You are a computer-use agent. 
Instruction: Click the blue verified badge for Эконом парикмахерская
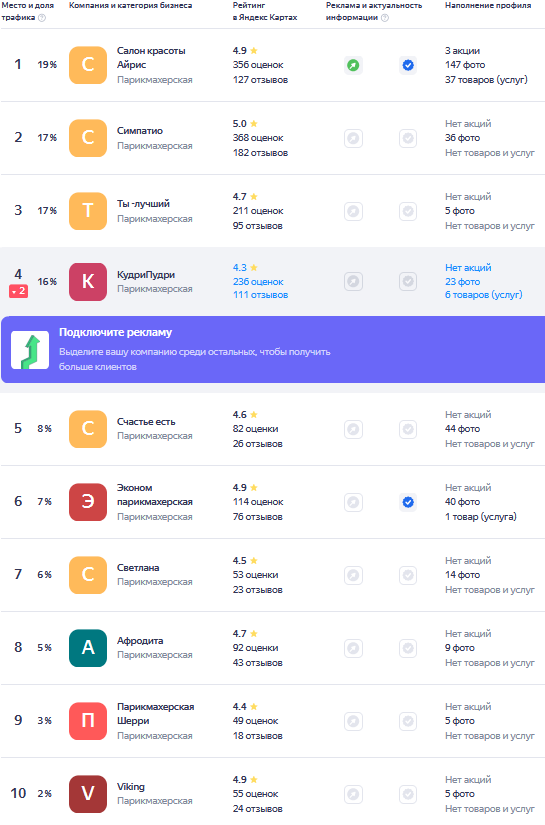click(408, 502)
